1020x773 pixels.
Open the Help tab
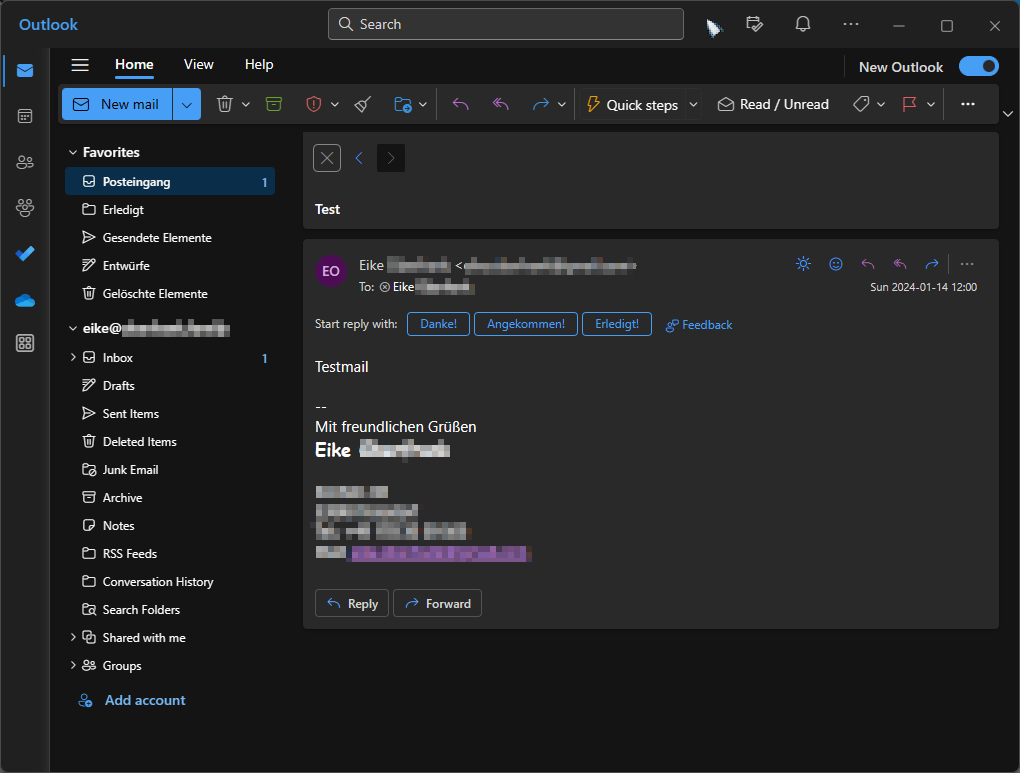tap(259, 64)
